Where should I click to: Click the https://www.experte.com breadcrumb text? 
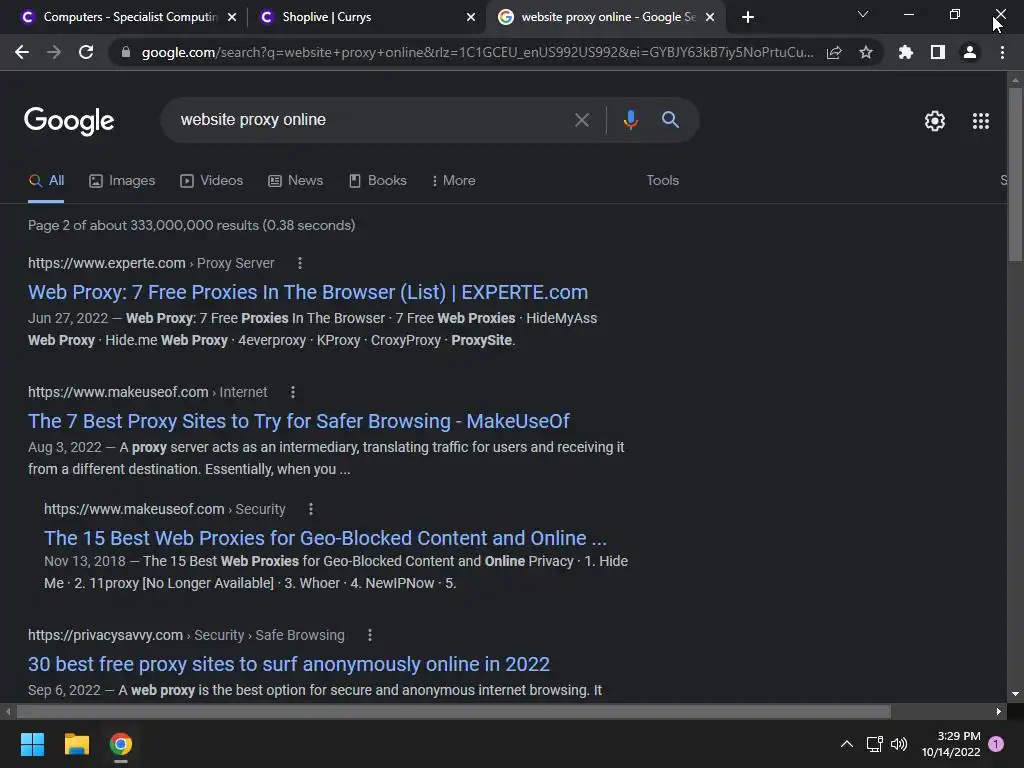pos(106,263)
